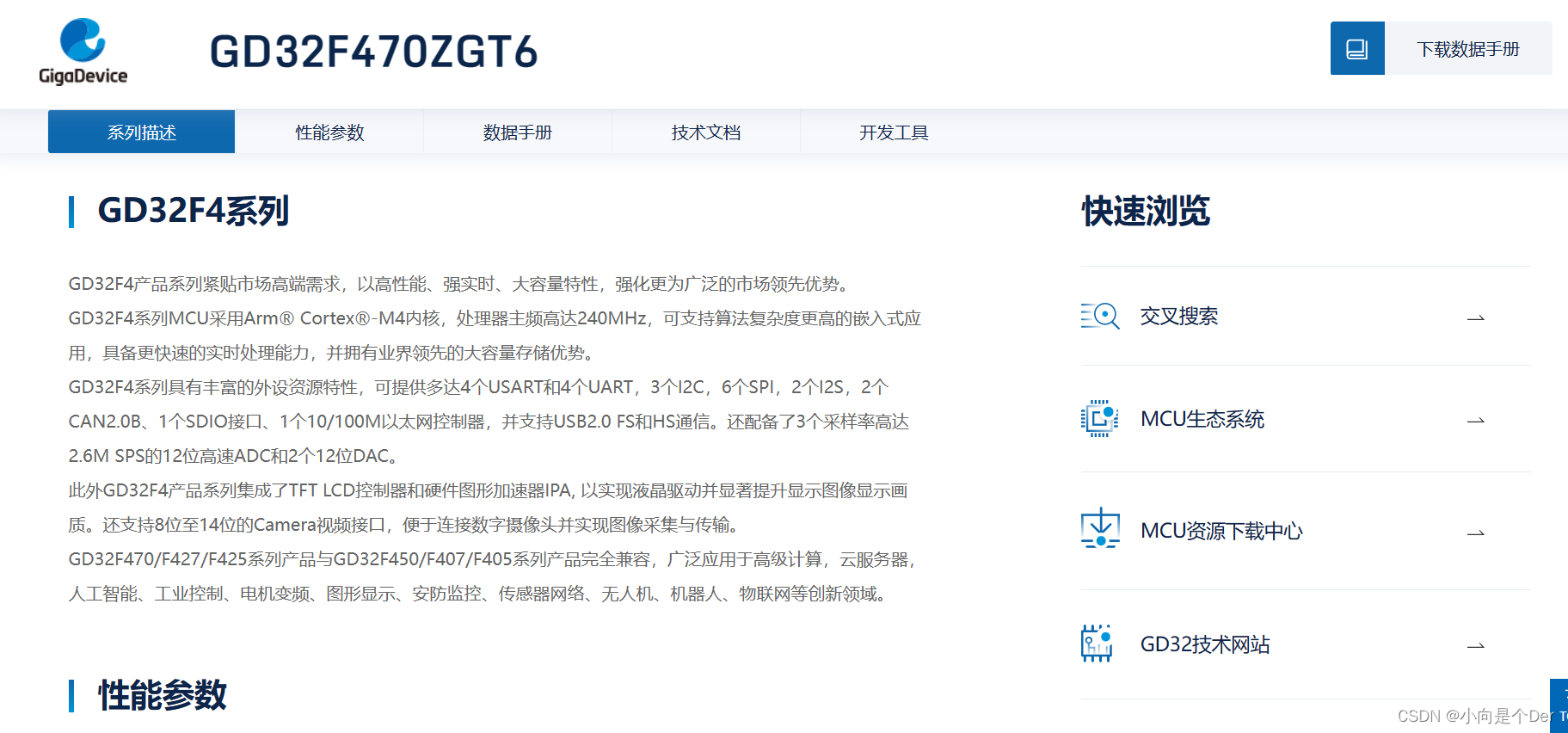Open the GD32技术网站 link
The height and width of the screenshot is (733, 1568).
(1205, 644)
